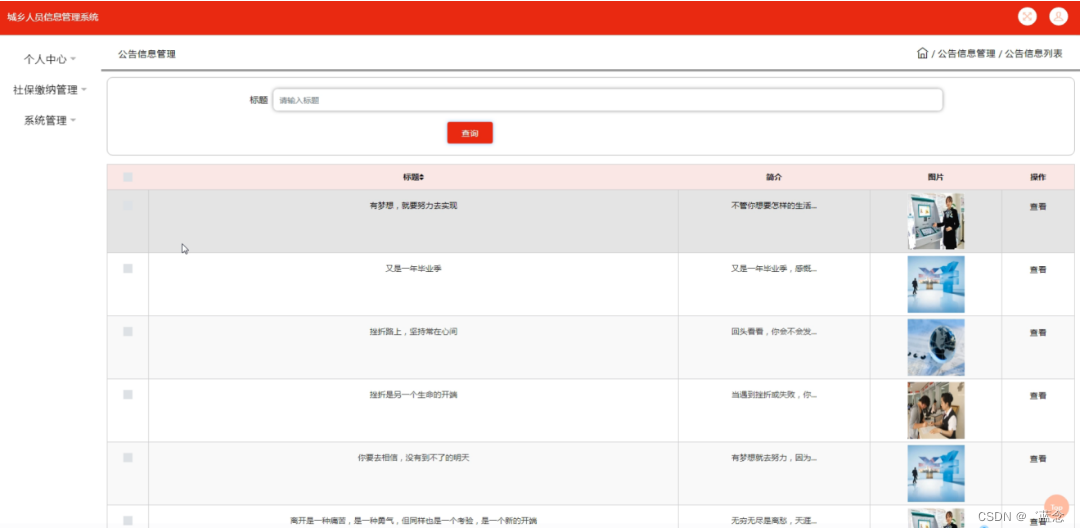Check the row 又是一年毕业季
The height and width of the screenshot is (532, 1080).
[x=127, y=269]
